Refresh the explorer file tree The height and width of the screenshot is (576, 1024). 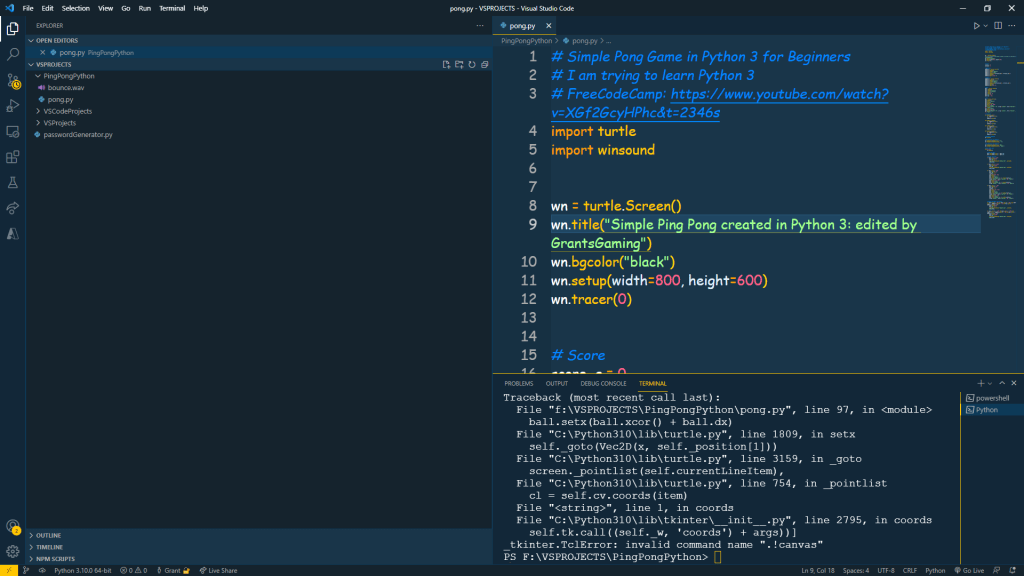click(x=472, y=64)
